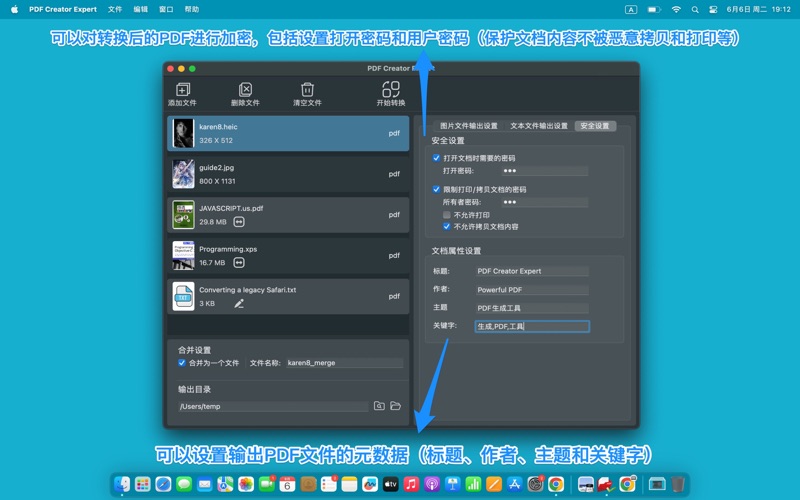This screenshot has width=800, height=500.
Task: Click the Clear Files (清空文件) trash icon
Action: point(307,90)
